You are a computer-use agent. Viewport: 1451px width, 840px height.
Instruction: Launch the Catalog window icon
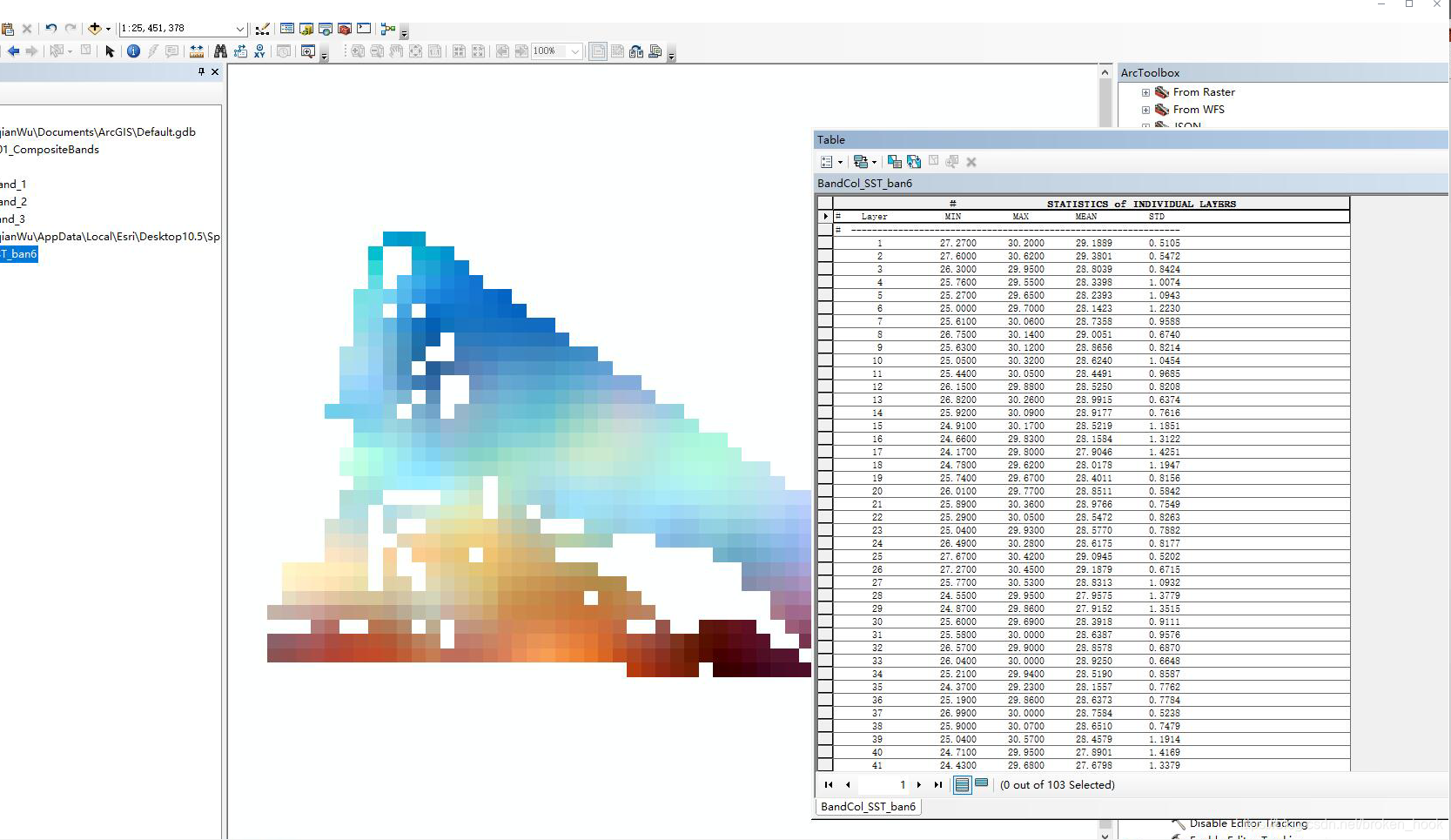(306, 29)
